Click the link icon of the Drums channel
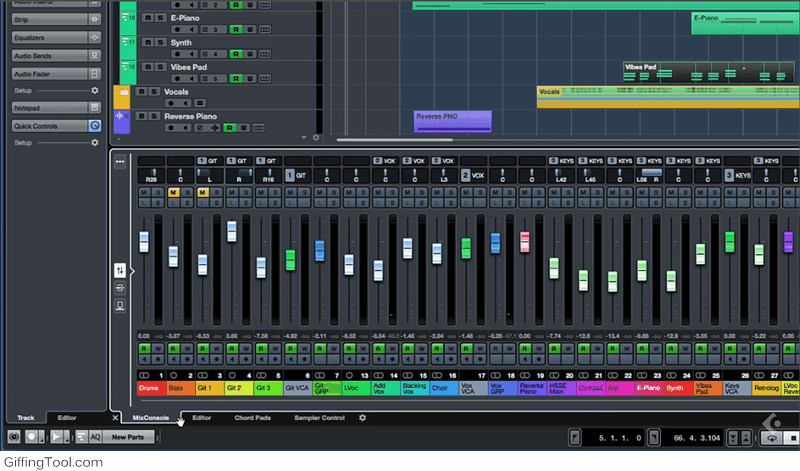Screen dimensions: 800x471 click(x=144, y=375)
